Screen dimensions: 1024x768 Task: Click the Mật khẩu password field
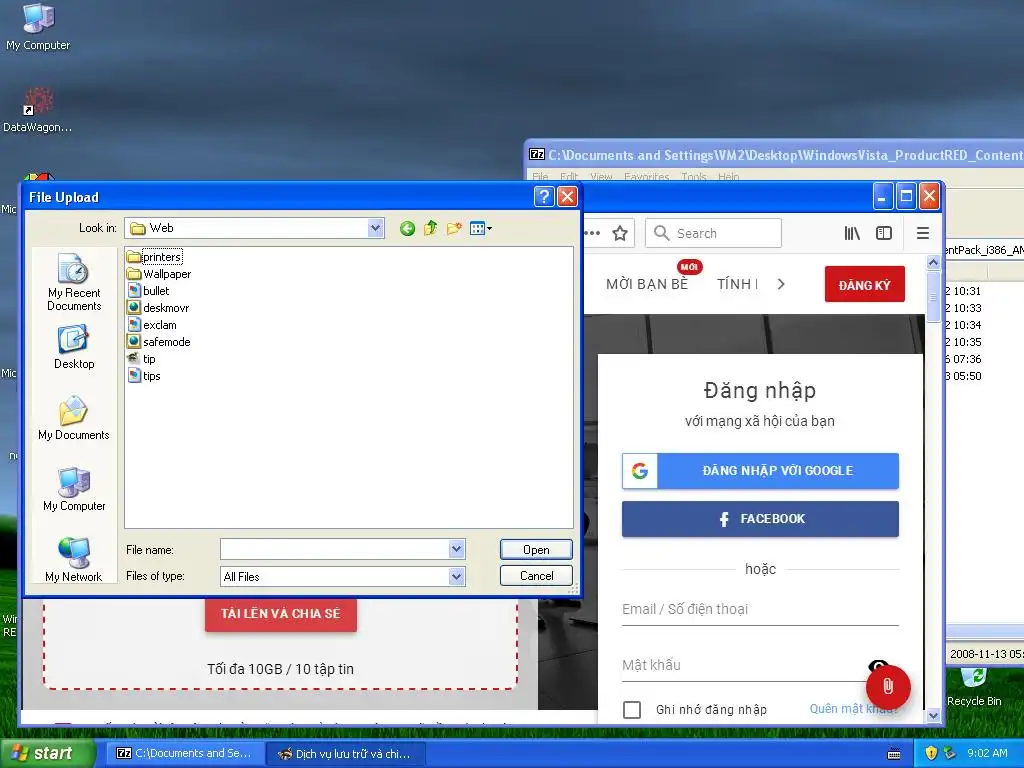click(x=744, y=665)
